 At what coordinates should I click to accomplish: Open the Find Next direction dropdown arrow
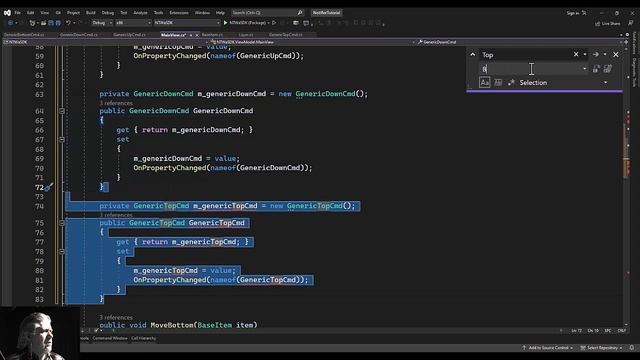605,54
